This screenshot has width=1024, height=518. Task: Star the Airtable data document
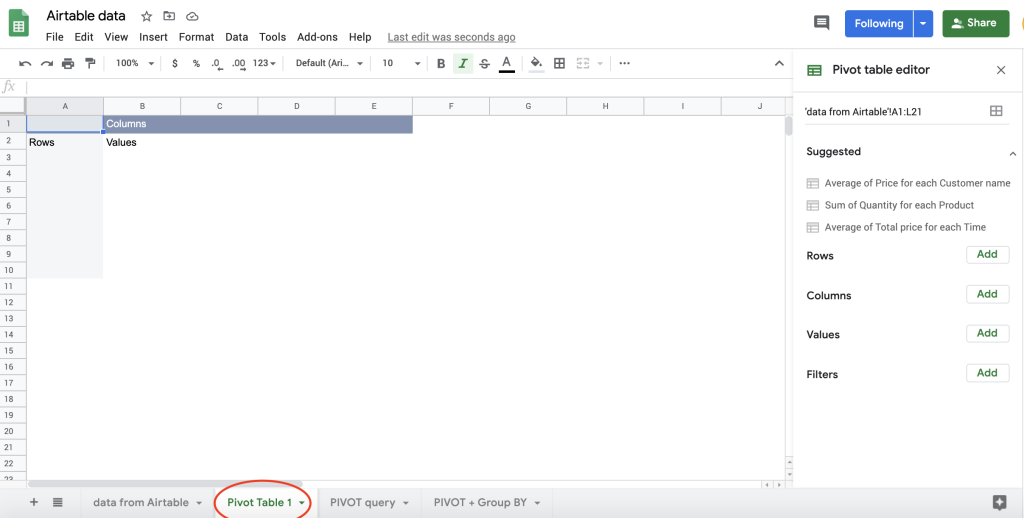coord(146,16)
